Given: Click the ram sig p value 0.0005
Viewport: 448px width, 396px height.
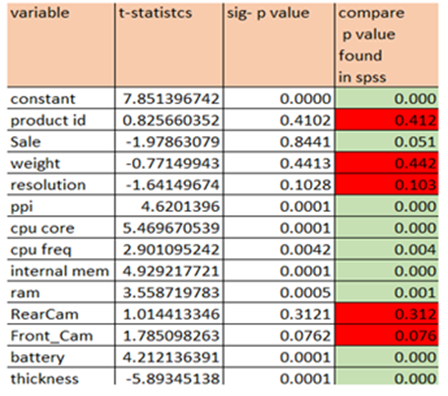Looking at the screenshot, I should click(x=279, y=292).
